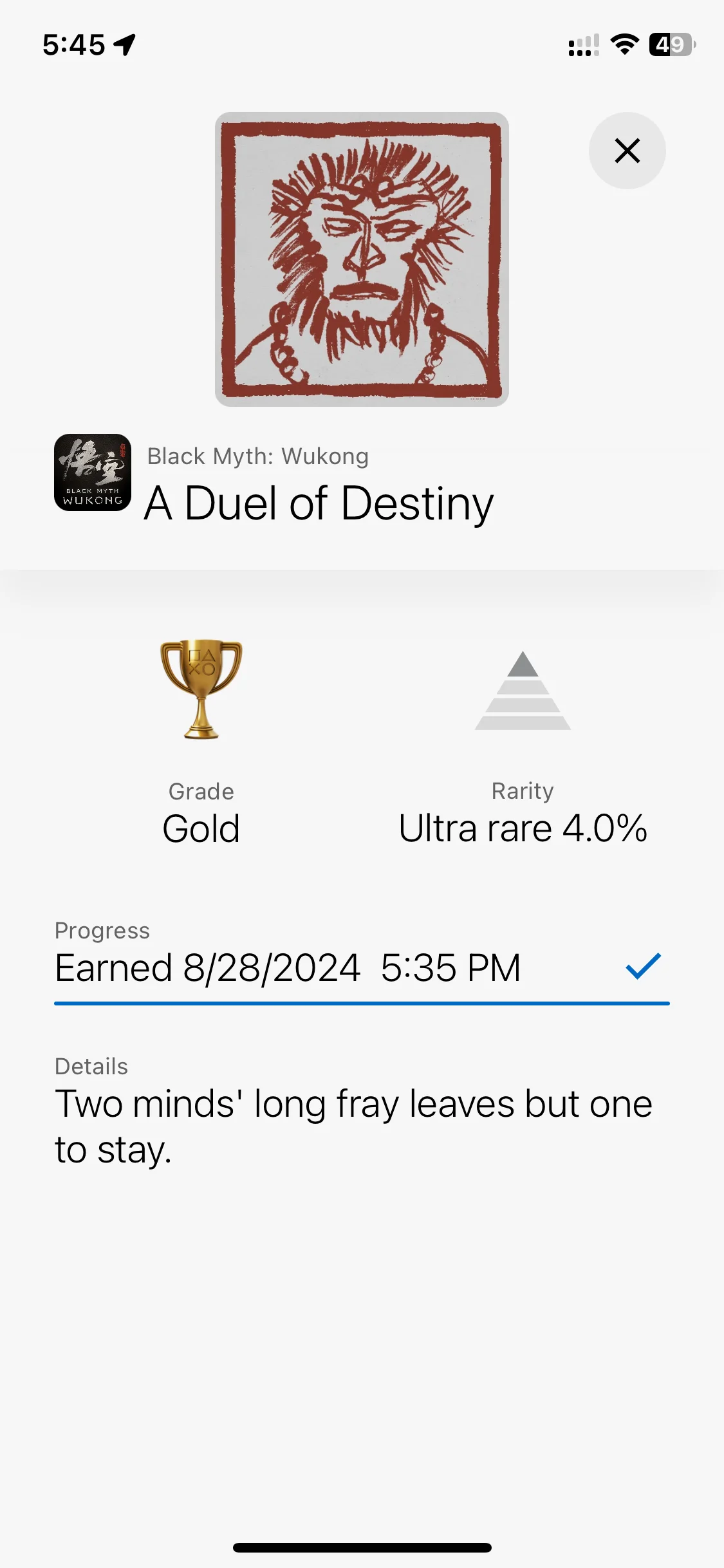Tap the location arrow in status bar

click(x=125, y=44)
